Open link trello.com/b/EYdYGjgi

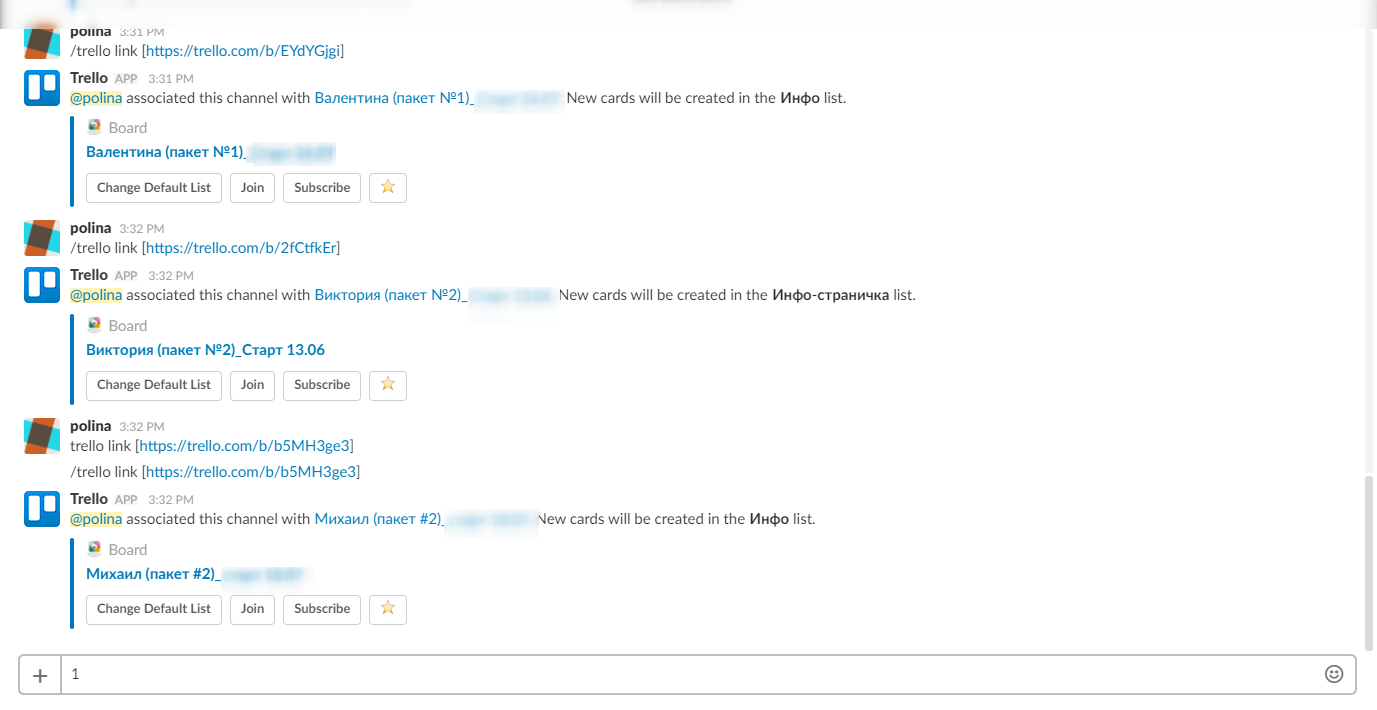pyautogui.click(x=243, y=50)
